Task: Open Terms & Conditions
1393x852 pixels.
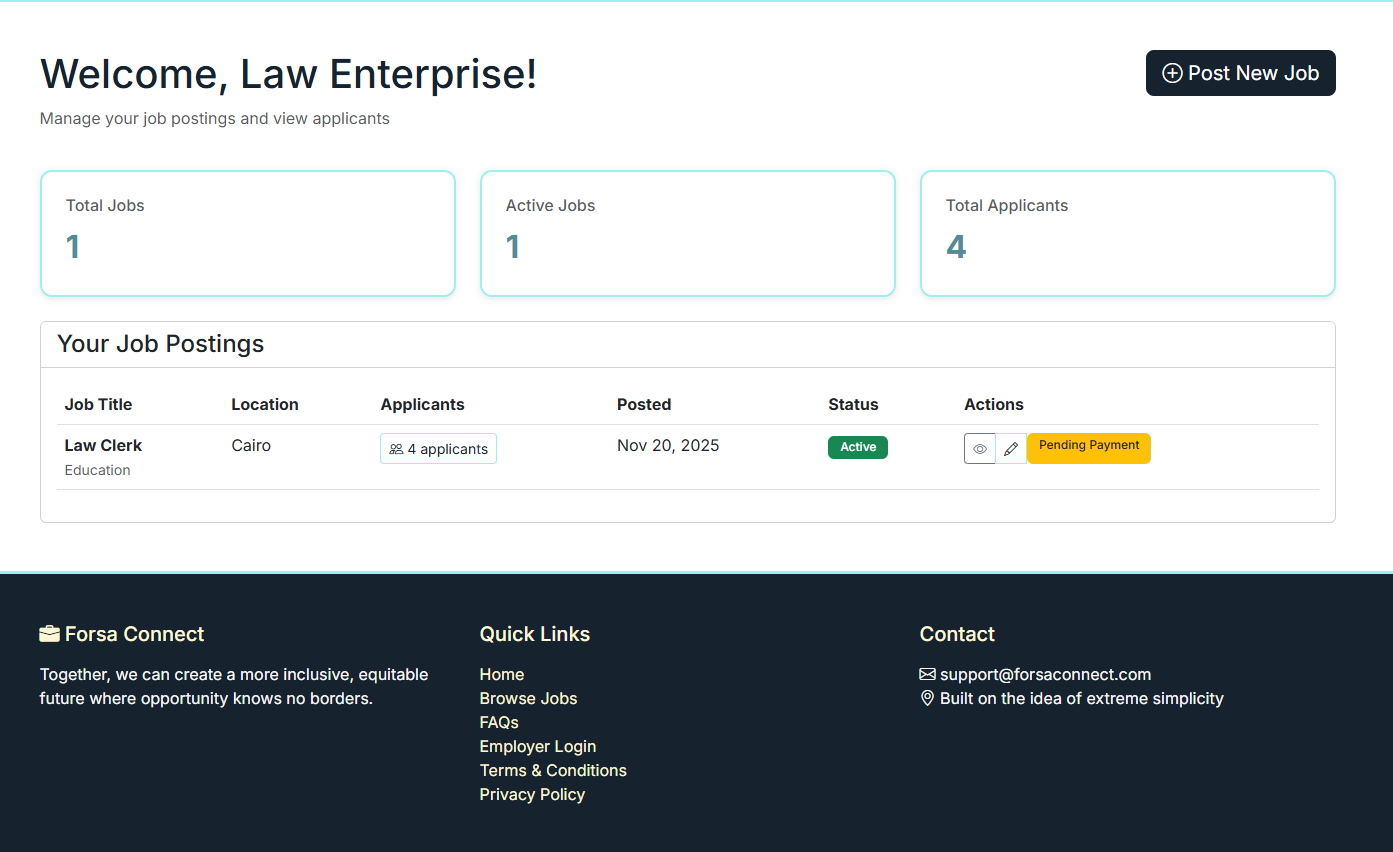Action: 553,770
